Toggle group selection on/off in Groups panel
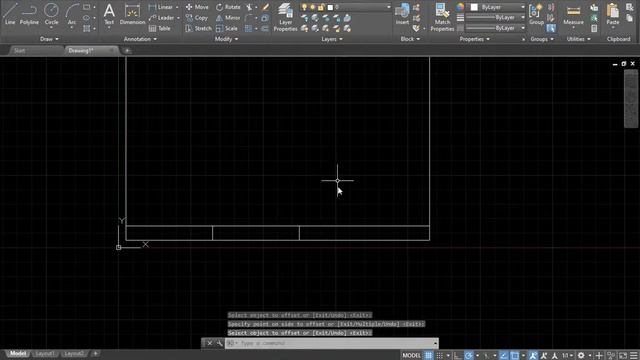This screenshot has width=640, height=360. (551, 28)
